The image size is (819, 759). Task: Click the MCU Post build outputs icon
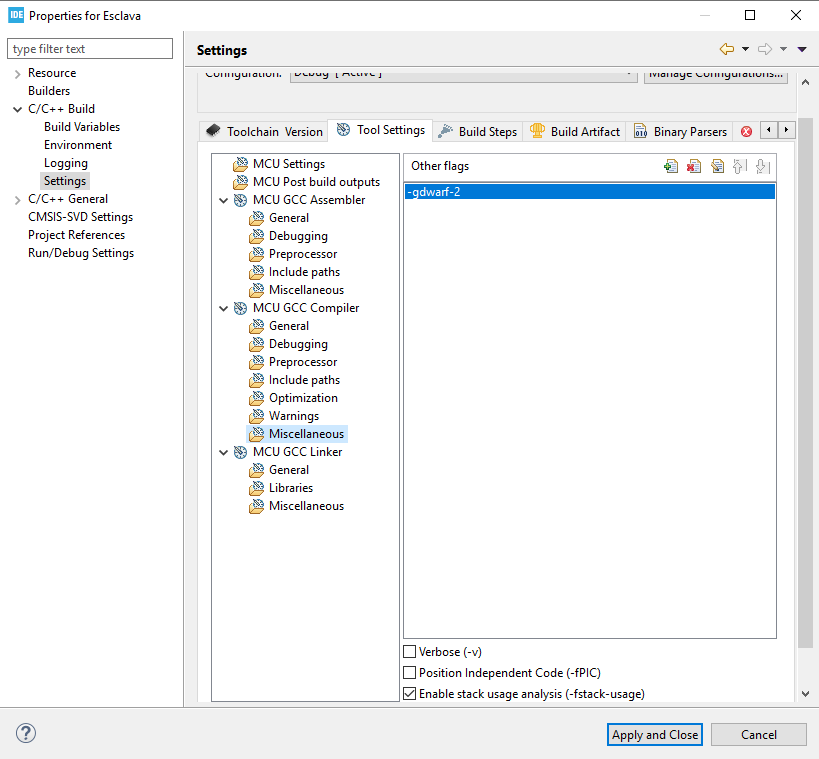point(240,182)
